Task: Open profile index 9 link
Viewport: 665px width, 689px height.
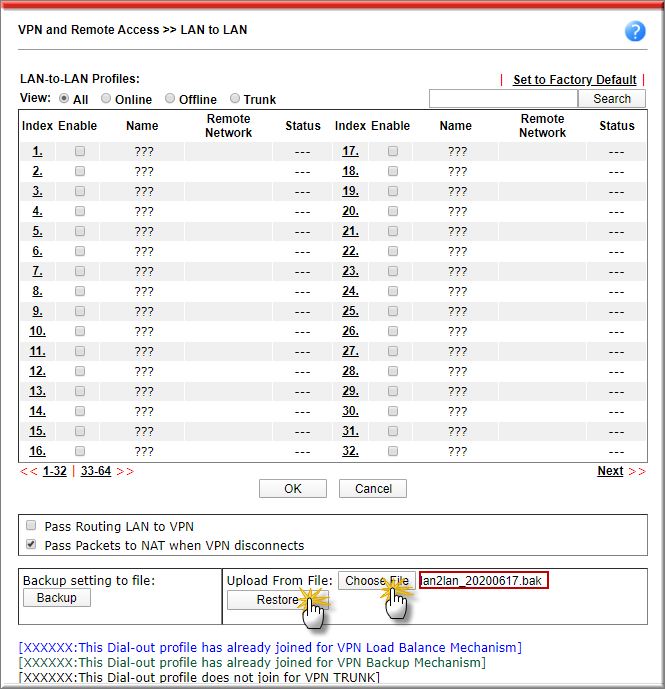Action: (x=37, y=312)
